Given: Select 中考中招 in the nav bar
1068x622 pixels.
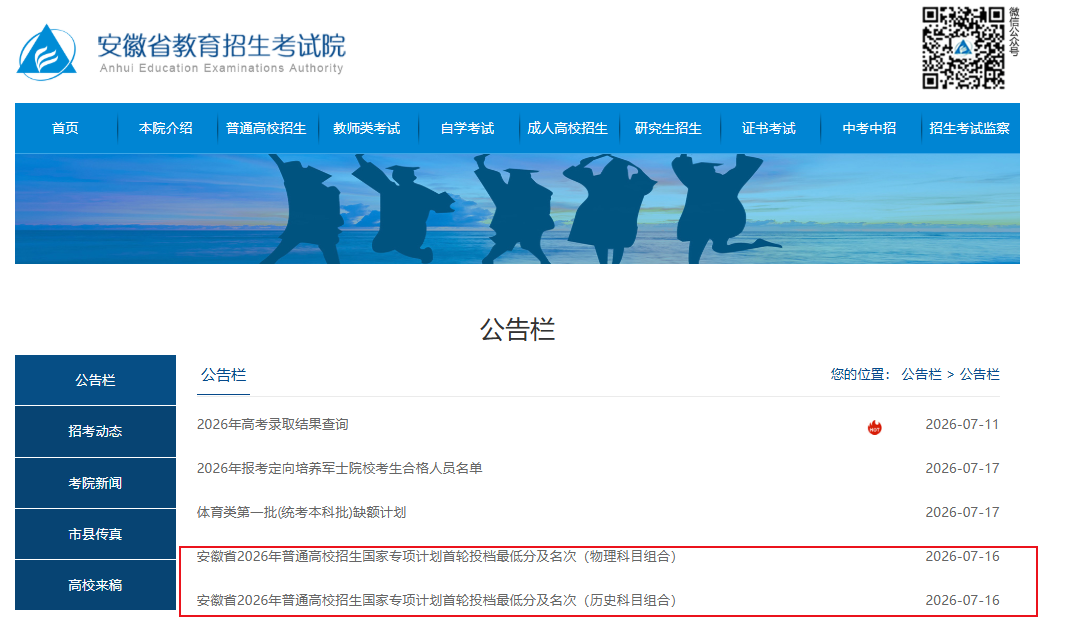Looking at the screenshot, I should pyautogui.click(x=869, y=128).
